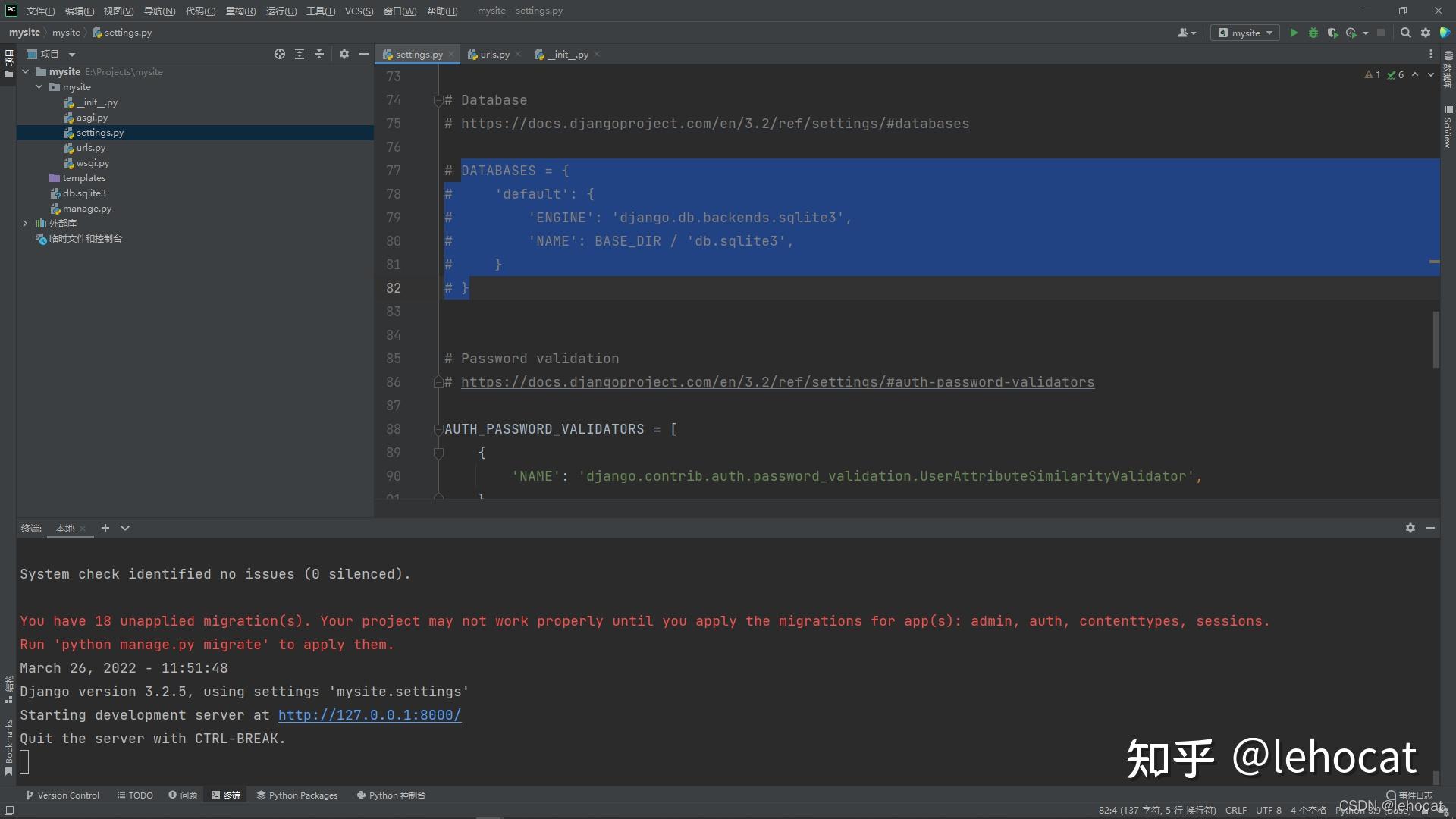The width and height of the screenshot is (1456, 819).
Task: Open Python Packages tool window
Action: (297, 795)
